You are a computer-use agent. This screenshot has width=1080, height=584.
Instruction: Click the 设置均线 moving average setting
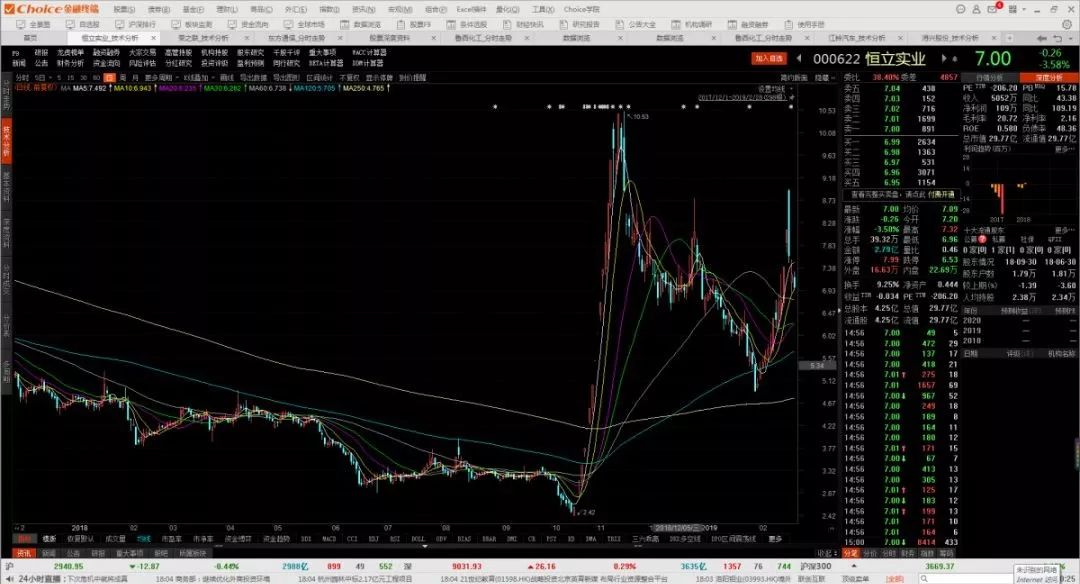(771, 89)
